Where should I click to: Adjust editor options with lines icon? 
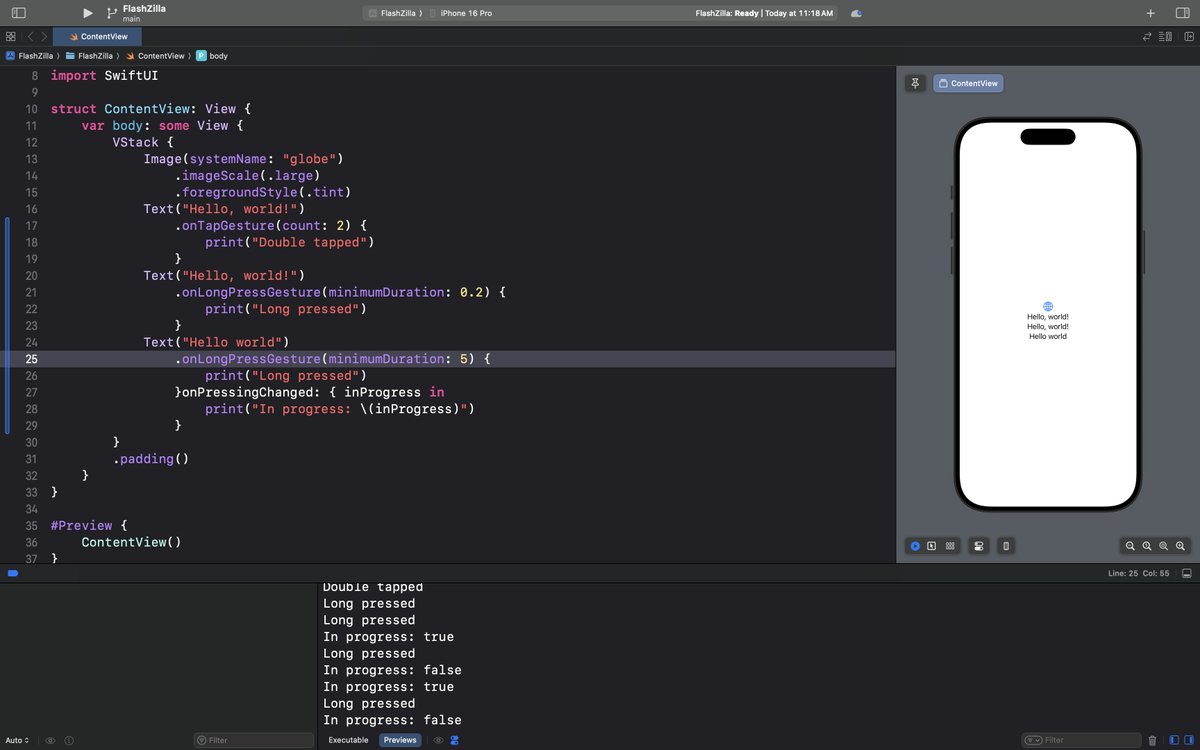click(1166, 36)
